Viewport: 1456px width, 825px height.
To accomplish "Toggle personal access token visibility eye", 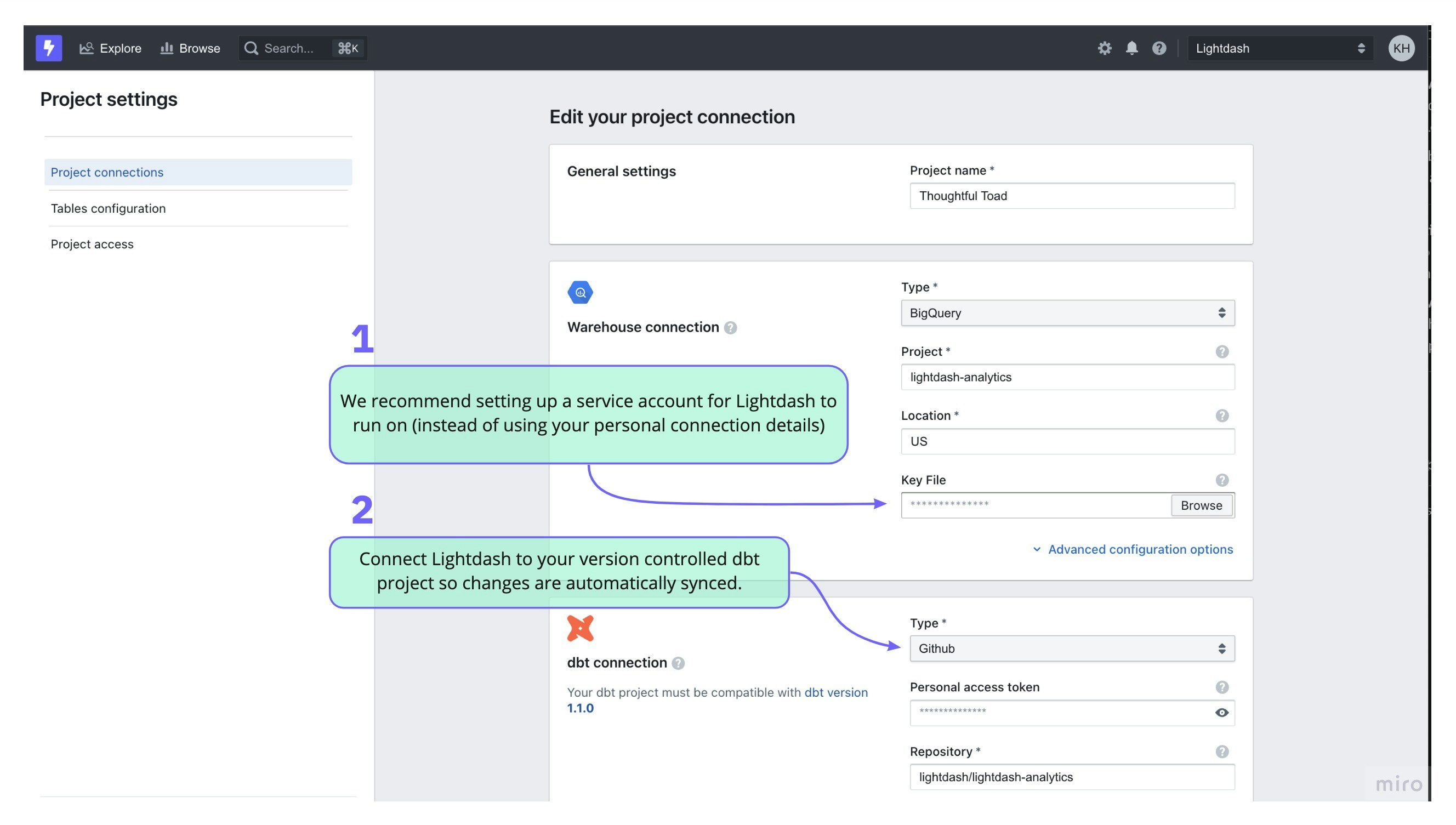I will point(1221,712).
